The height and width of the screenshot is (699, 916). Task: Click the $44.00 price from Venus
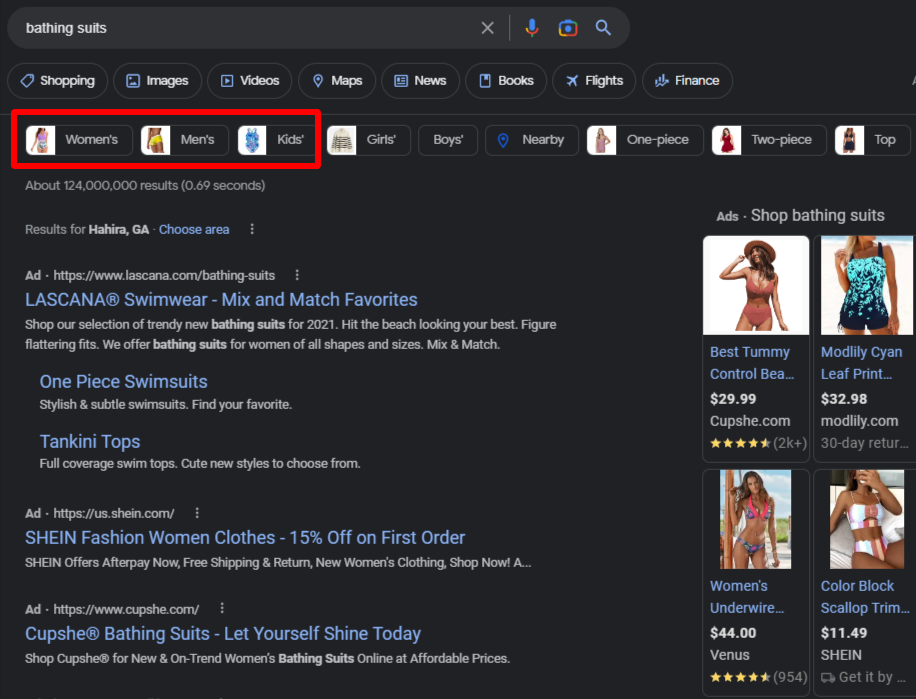(733, 633)
